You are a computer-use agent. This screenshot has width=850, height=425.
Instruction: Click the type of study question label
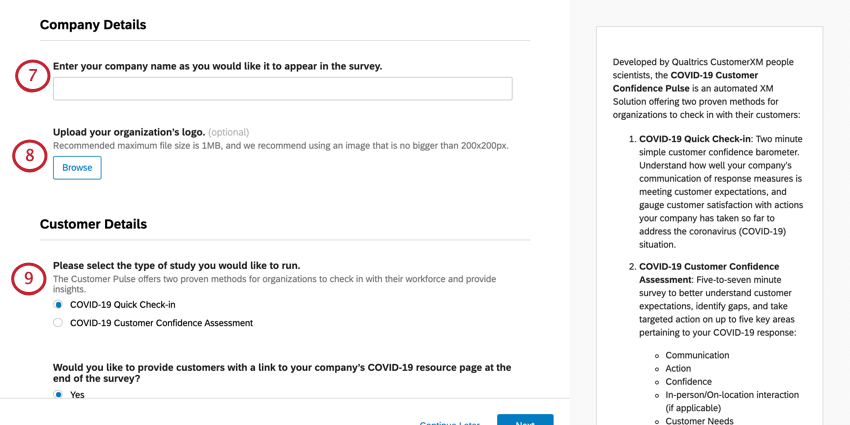coord(177,266)
